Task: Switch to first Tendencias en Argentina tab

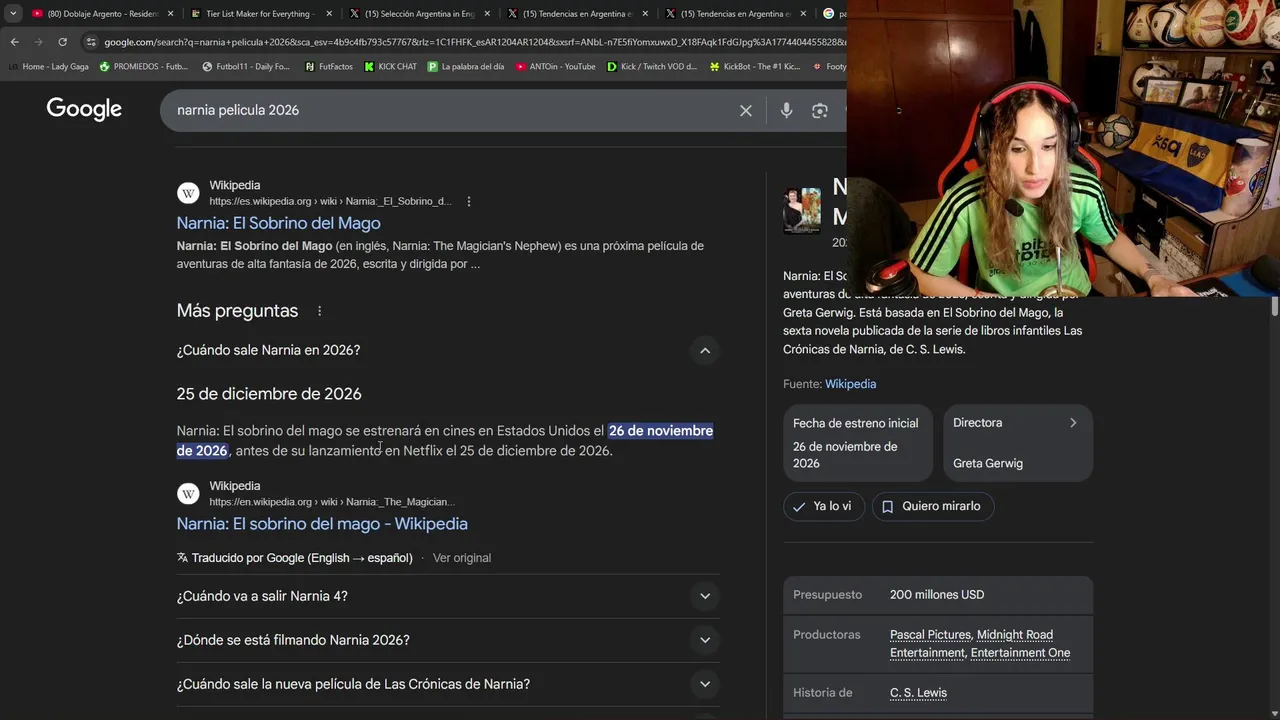Action: point(570,14)
